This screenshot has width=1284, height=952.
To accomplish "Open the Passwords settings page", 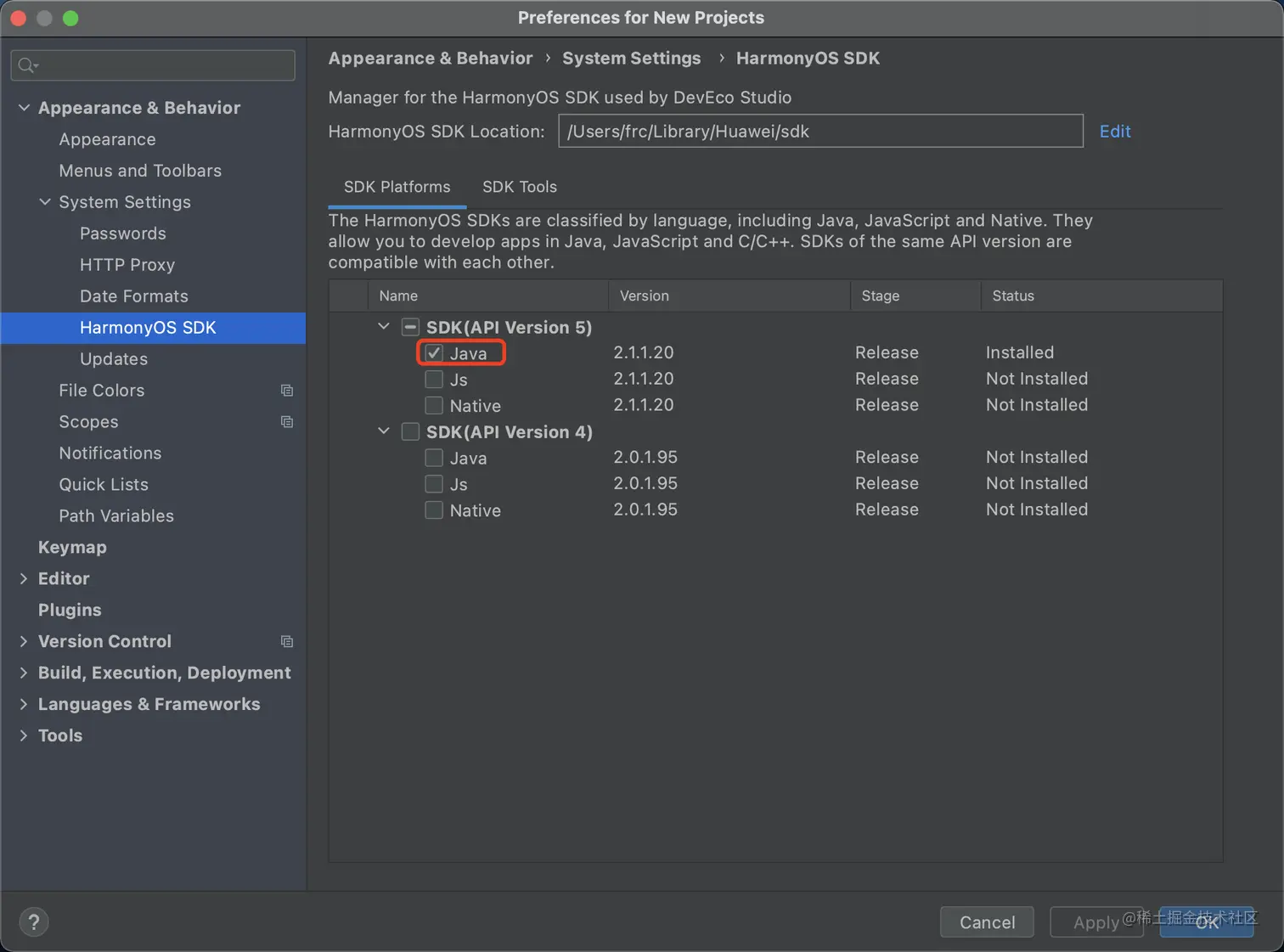I will [x=123, y=234].
